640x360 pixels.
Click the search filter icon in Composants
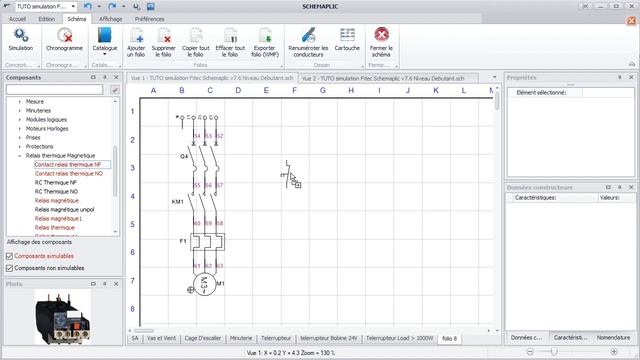pyautogui.click(x=115, y=89)
